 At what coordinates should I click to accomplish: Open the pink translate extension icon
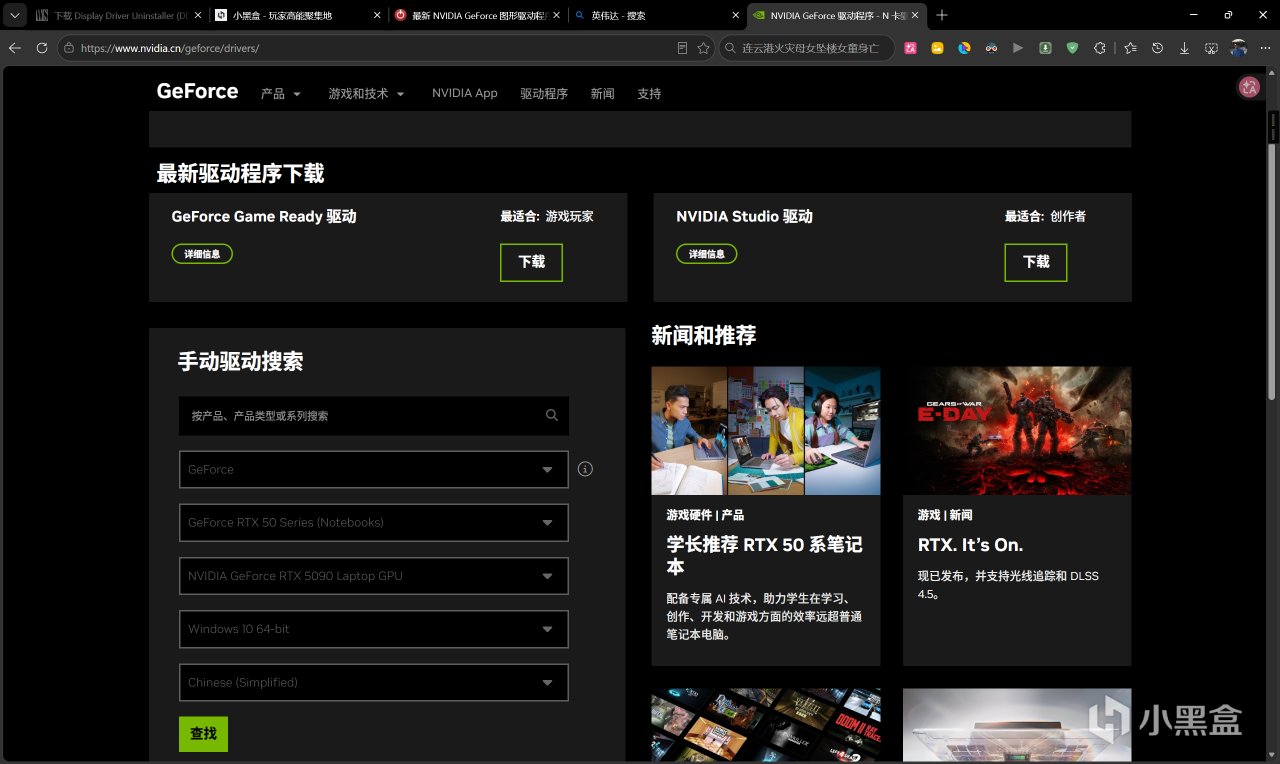pos(911,48)
